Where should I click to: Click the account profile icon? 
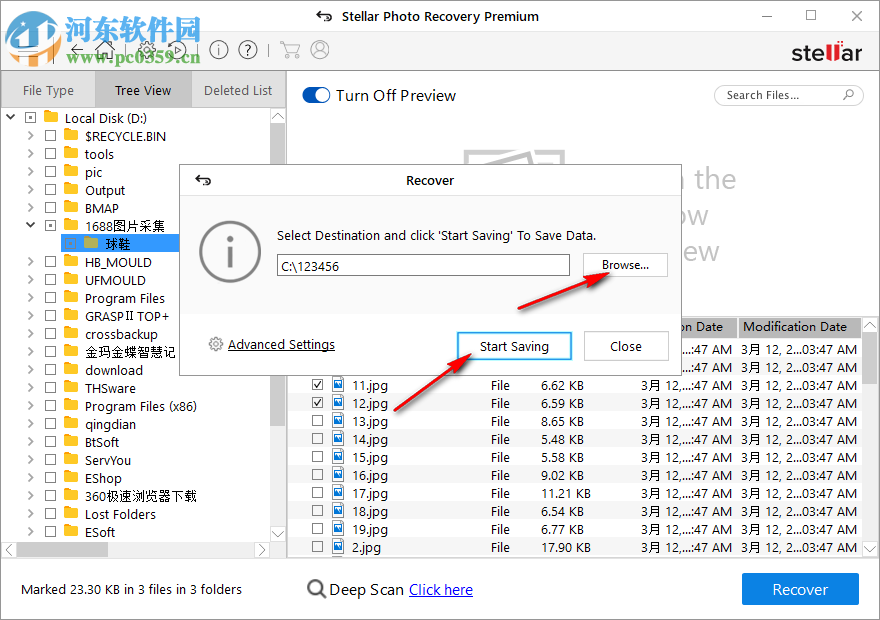[319, 49]
